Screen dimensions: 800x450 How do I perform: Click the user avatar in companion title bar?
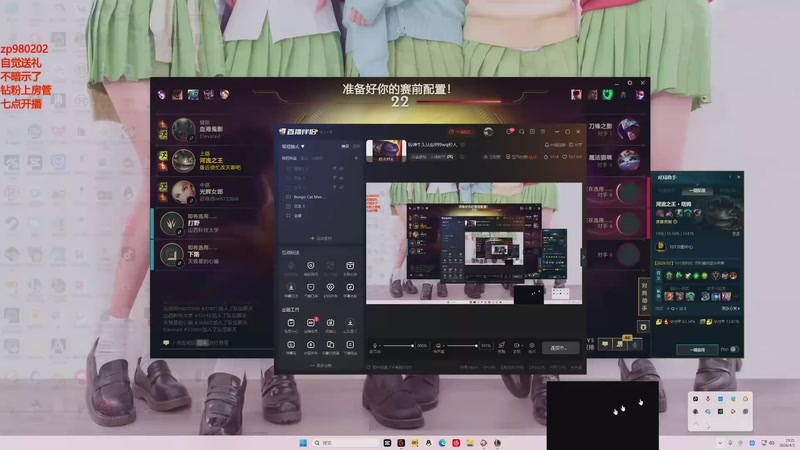pos(488,132)
